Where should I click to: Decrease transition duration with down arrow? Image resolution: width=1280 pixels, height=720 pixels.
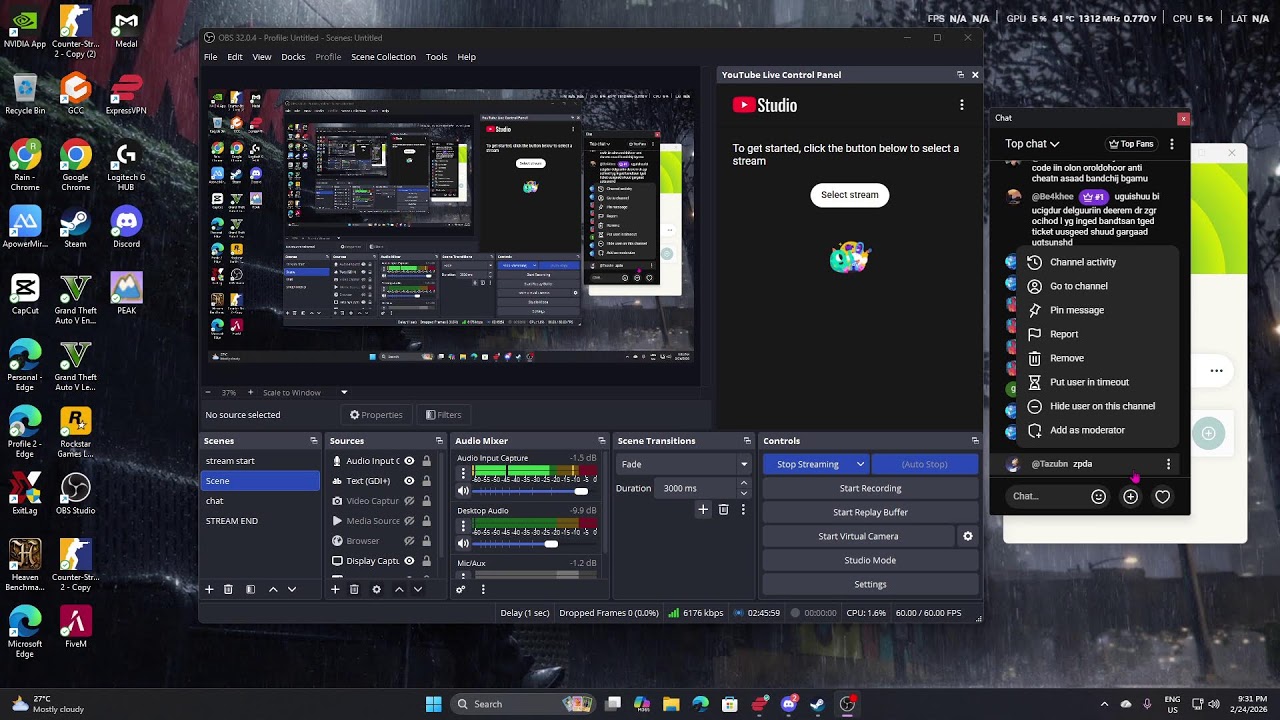click(x=743, y=493)
